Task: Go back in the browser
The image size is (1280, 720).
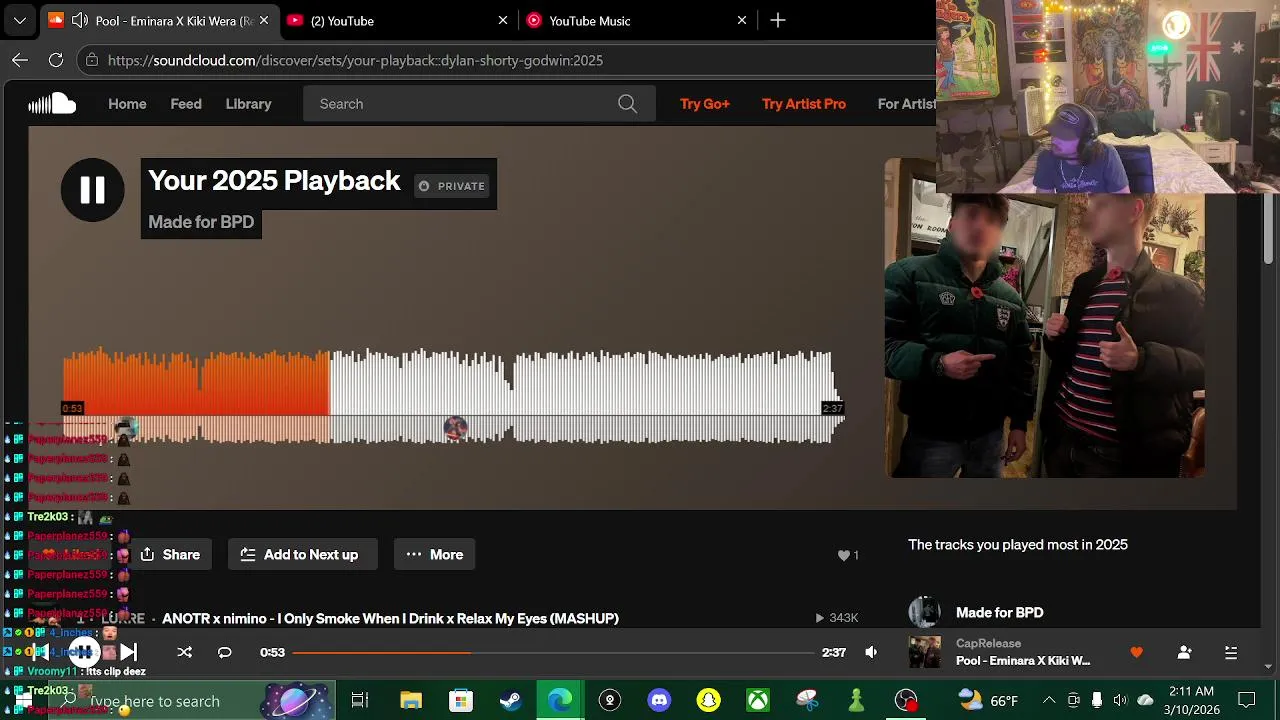Action: [20, 60]
